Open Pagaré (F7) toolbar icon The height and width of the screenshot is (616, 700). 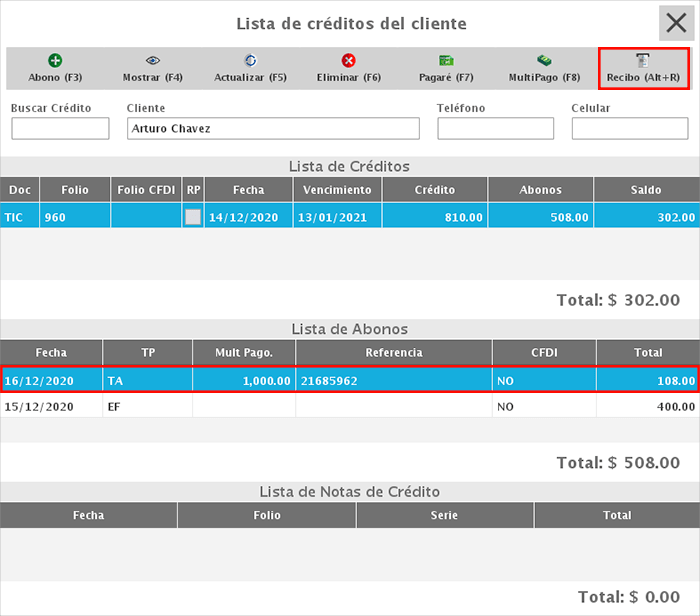446,61
